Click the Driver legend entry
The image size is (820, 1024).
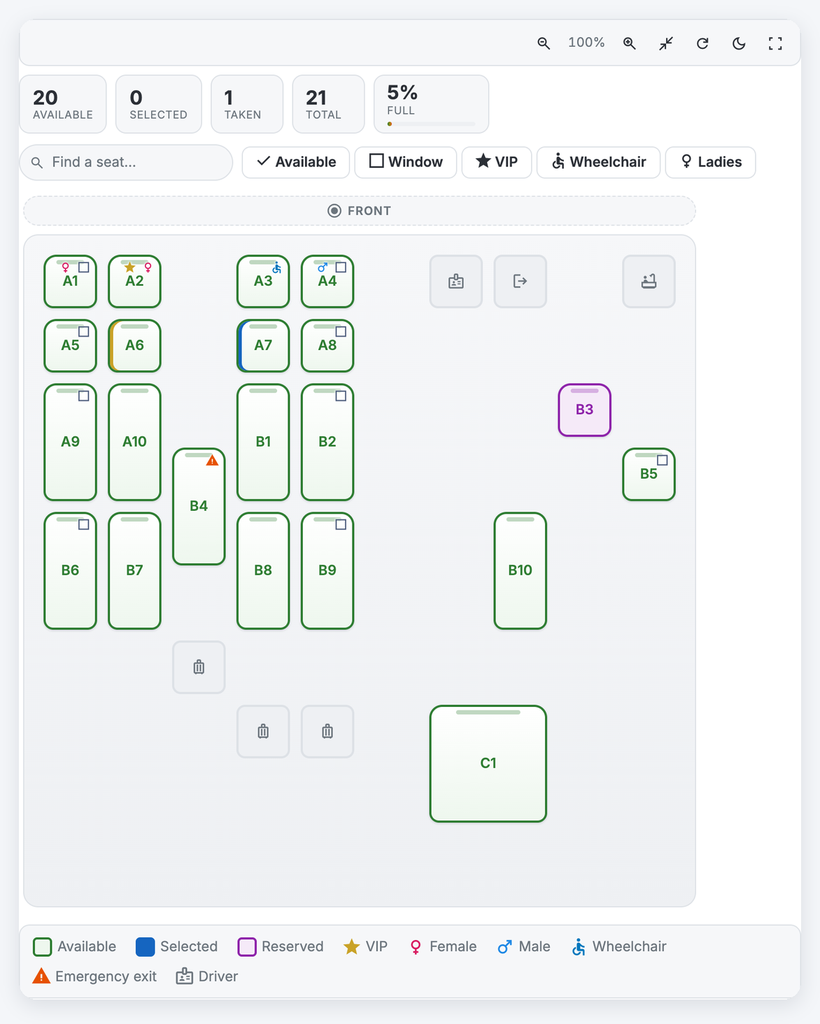pyautogui.click(x=207, y=976)
